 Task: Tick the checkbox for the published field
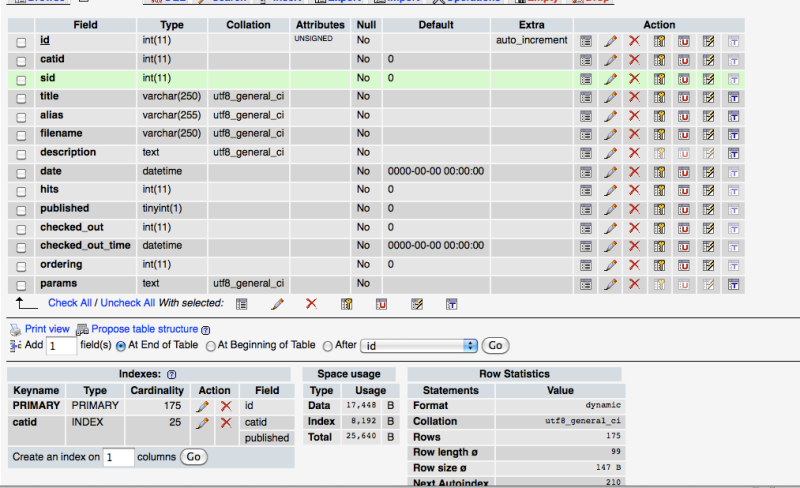21,209
